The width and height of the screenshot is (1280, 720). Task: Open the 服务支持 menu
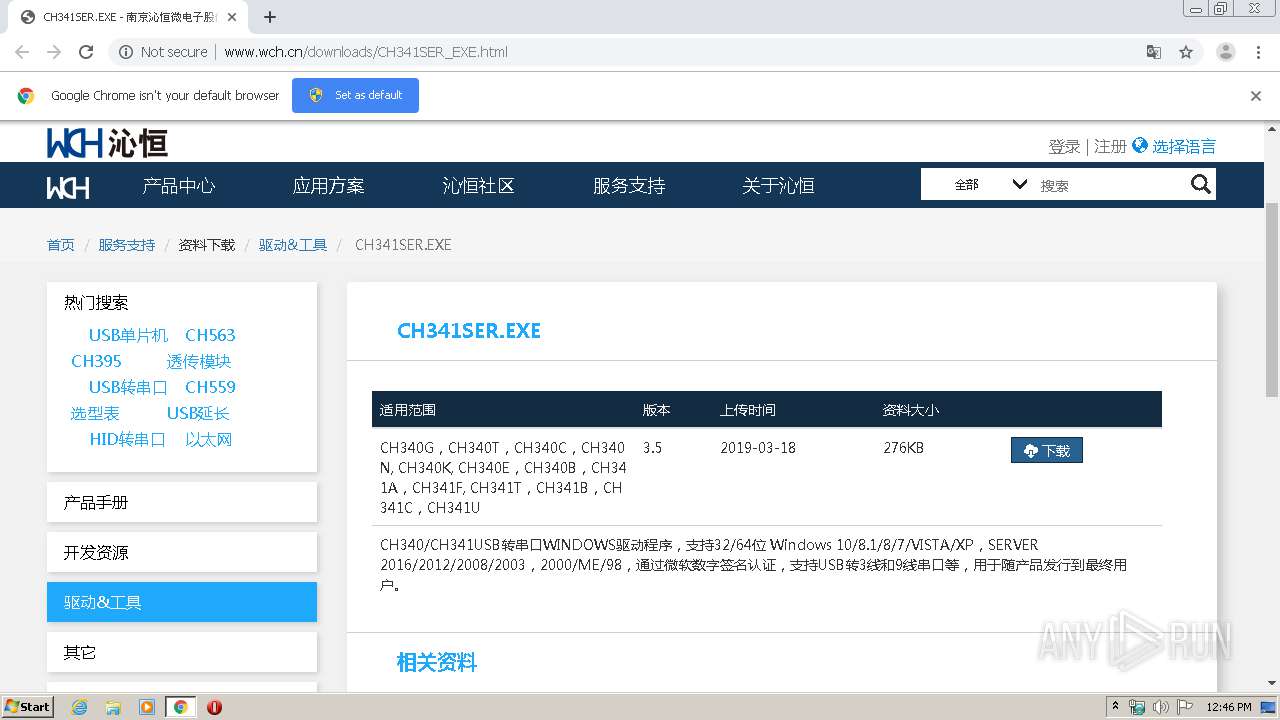point(629,186)
